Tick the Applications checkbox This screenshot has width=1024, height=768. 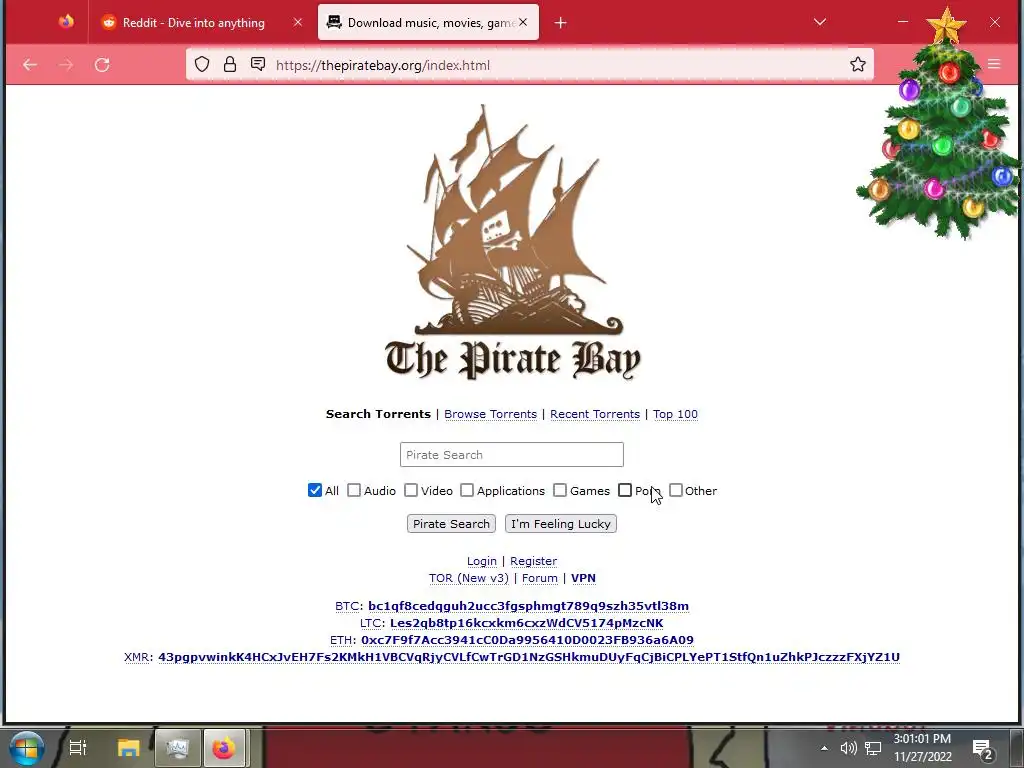467,490
